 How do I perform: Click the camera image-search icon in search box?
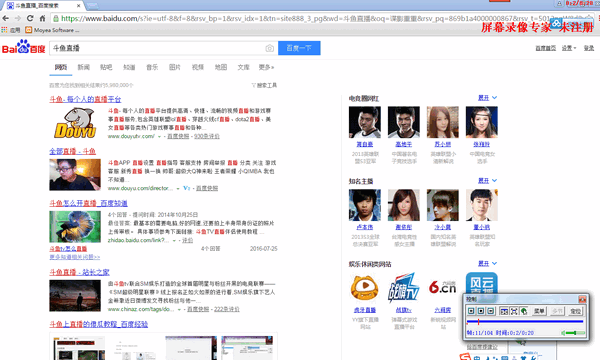coord(269,48)
